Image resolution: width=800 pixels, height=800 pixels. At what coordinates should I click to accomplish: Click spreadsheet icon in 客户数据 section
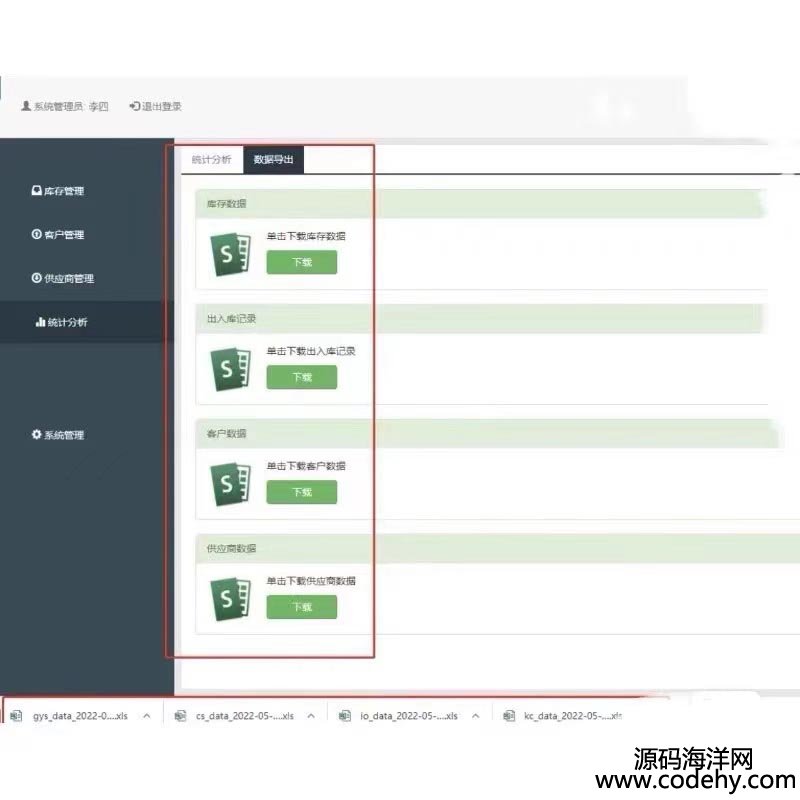(229, 484)
